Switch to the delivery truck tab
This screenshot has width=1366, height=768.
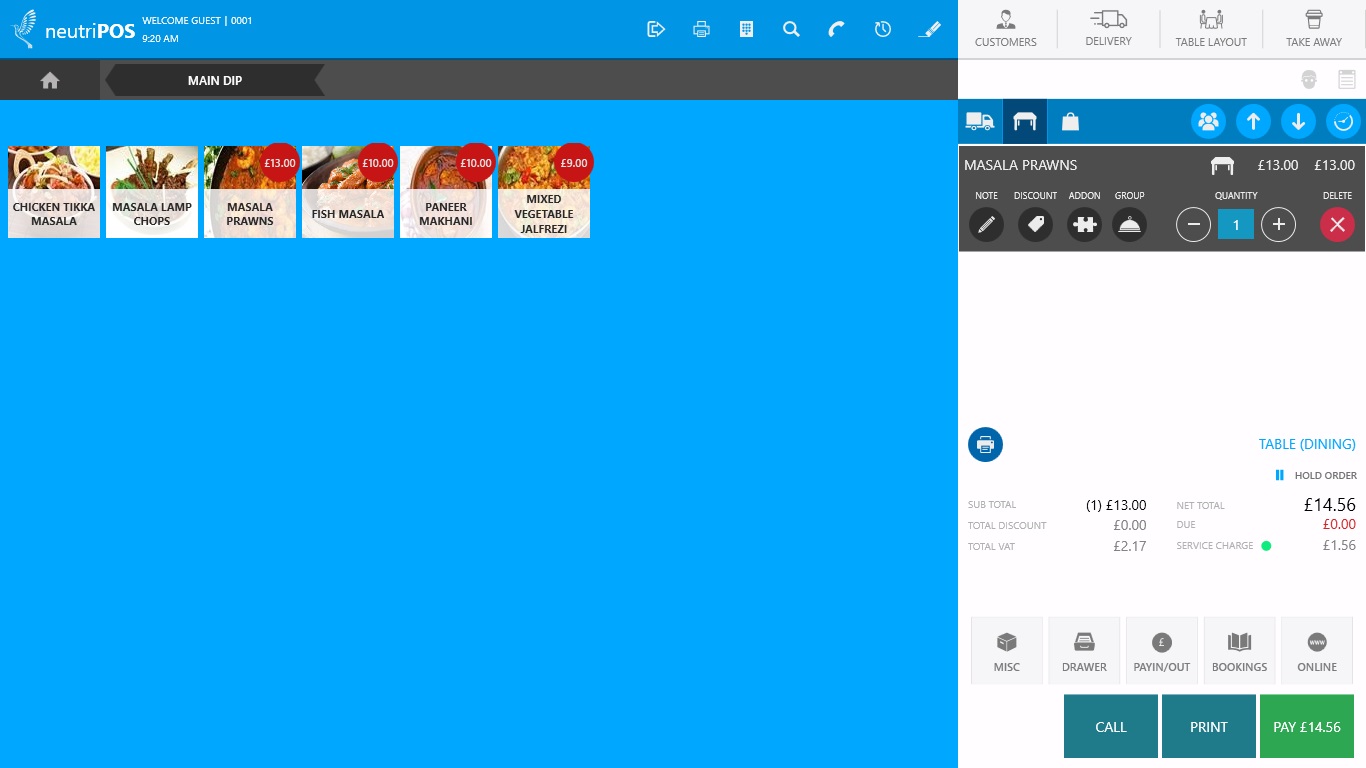pos(980,122)
